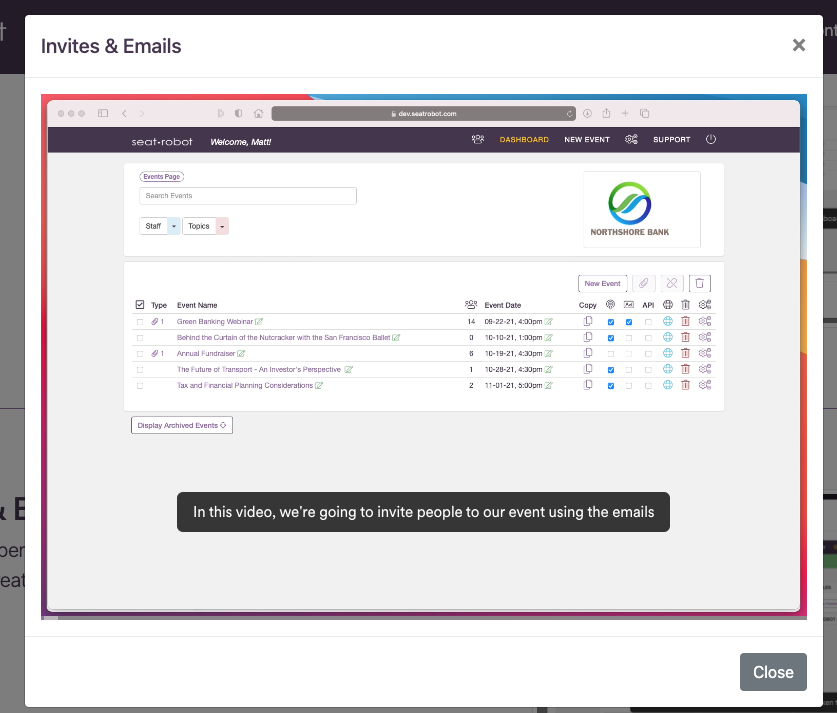The height and width of the screenshot is (713, 837).
Task: Click the contacts people icon in the navigation bar
Action: (x=477, y=139)
